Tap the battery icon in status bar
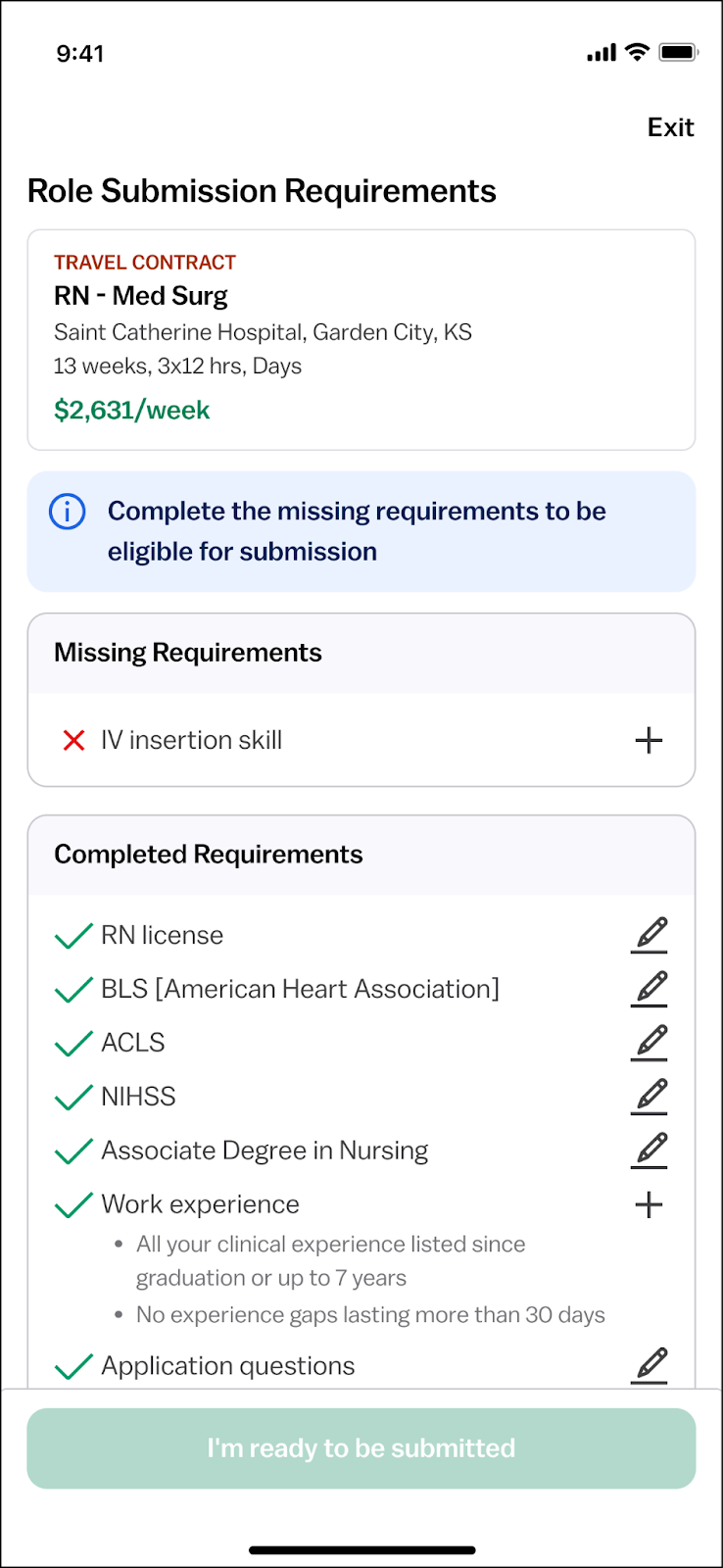The width and height of the screenshot is (723, 1568). pyautogui.click(x=678, y=52)
